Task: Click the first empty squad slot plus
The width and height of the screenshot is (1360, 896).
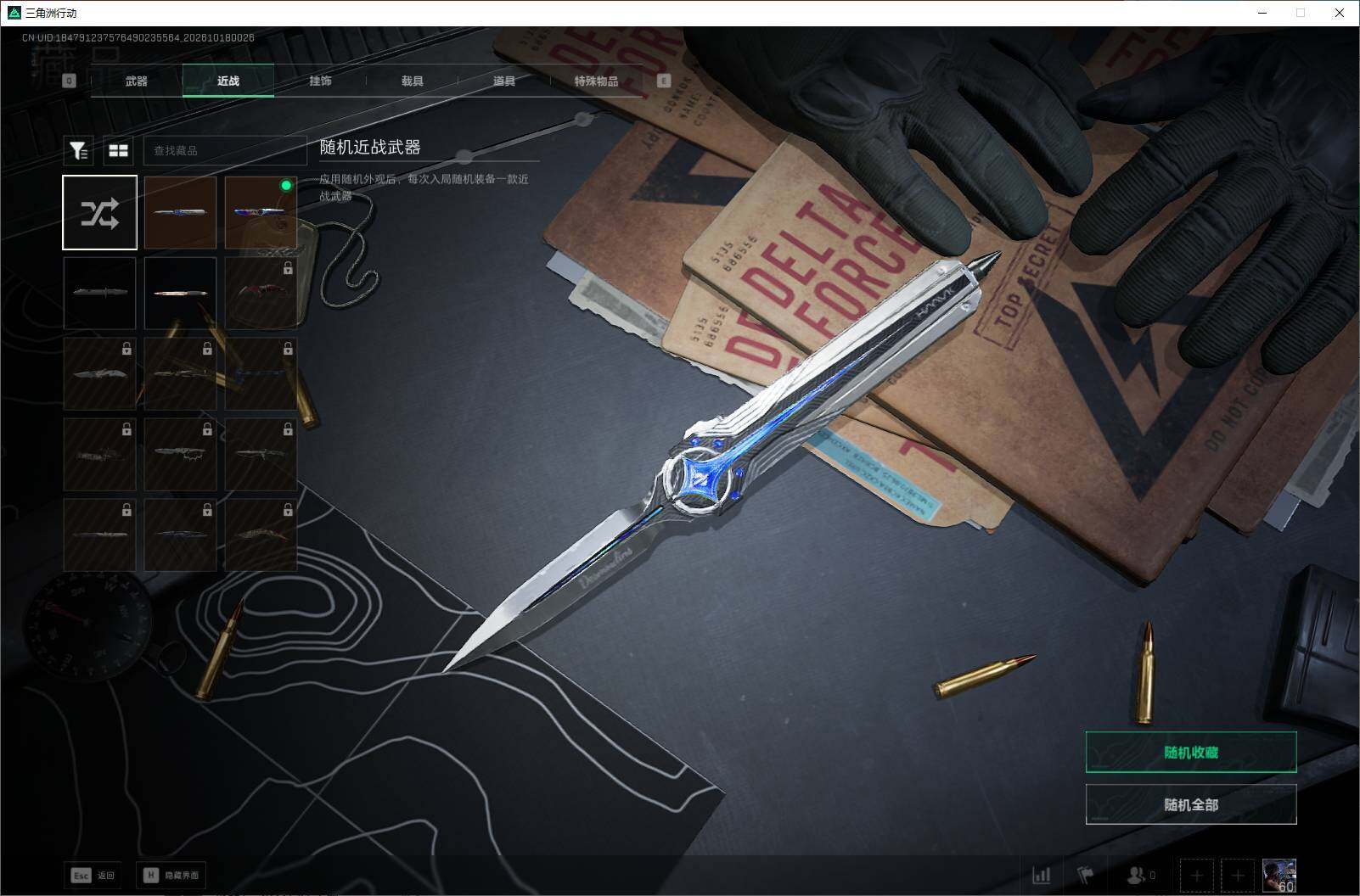Action: point(1196,875)
